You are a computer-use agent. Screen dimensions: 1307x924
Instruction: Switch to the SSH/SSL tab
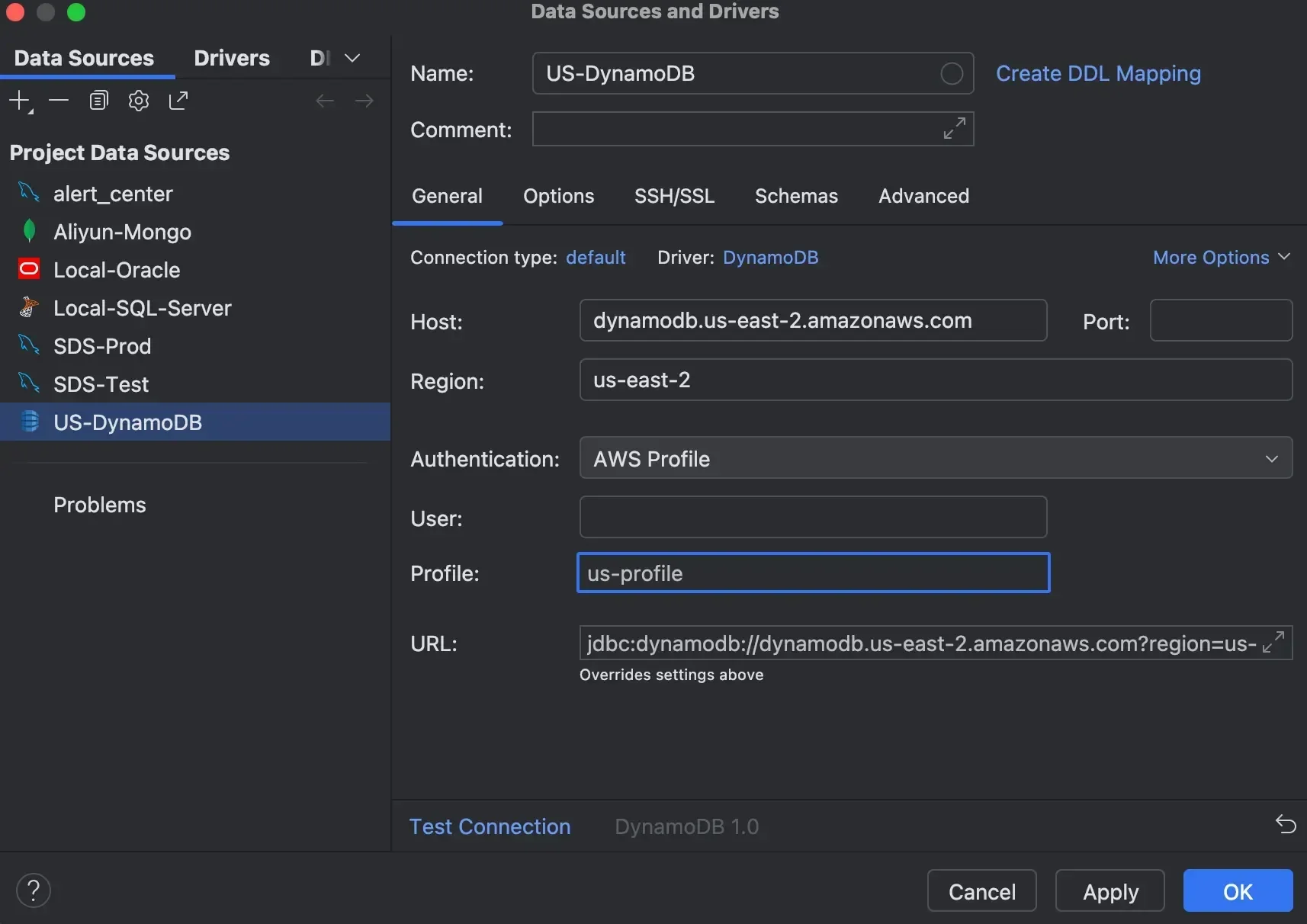[x=674, y=197]
